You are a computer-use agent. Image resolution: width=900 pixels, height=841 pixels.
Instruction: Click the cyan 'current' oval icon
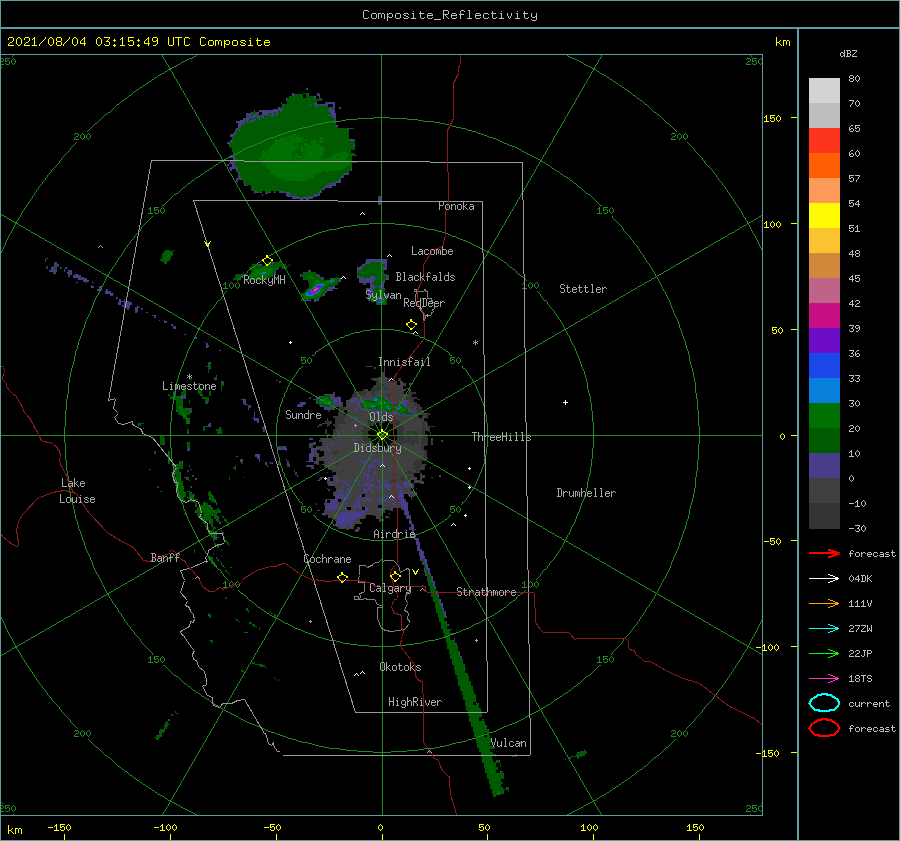pyautogui.click(x=824, y=703)
